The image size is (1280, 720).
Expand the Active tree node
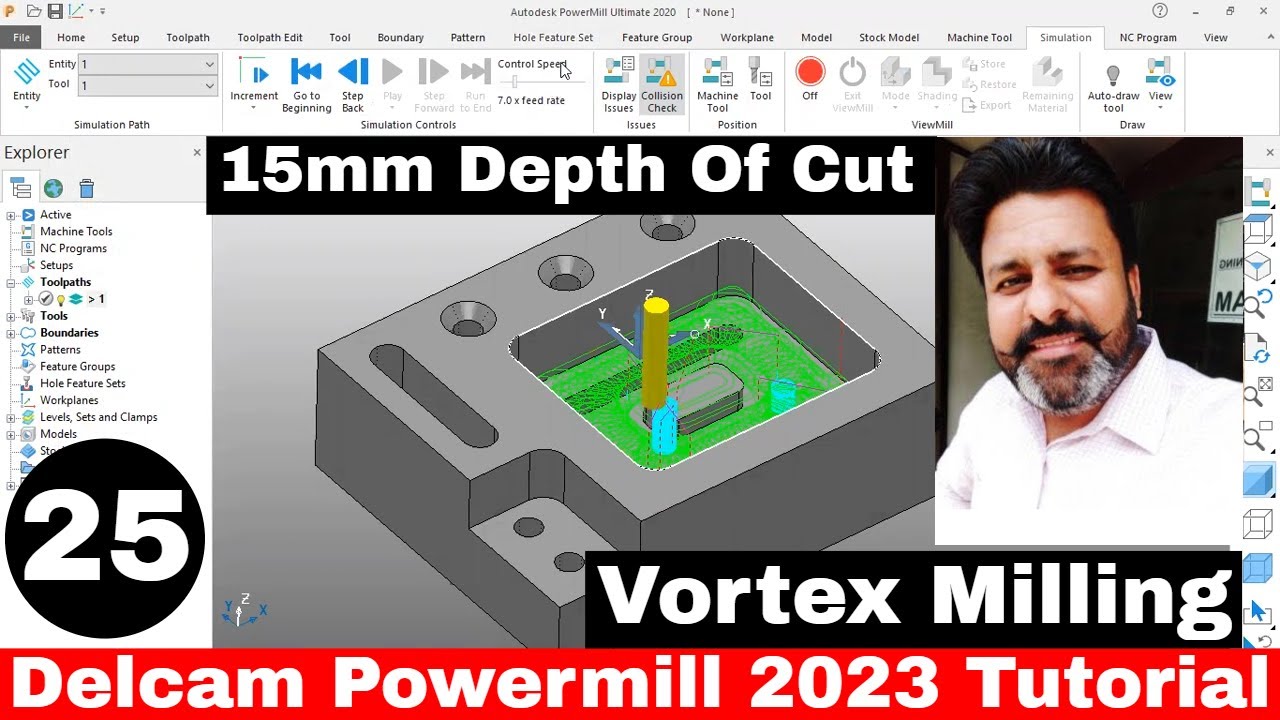pyautogui.click(x=11, y=215)
